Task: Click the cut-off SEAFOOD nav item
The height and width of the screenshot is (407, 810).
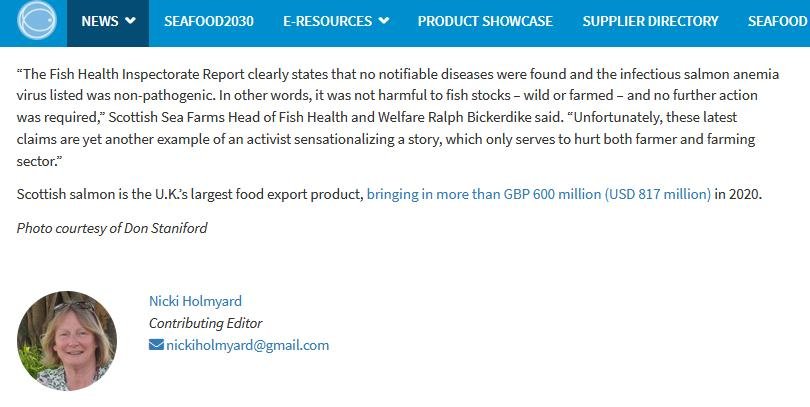Action: (x=778, y=21)
